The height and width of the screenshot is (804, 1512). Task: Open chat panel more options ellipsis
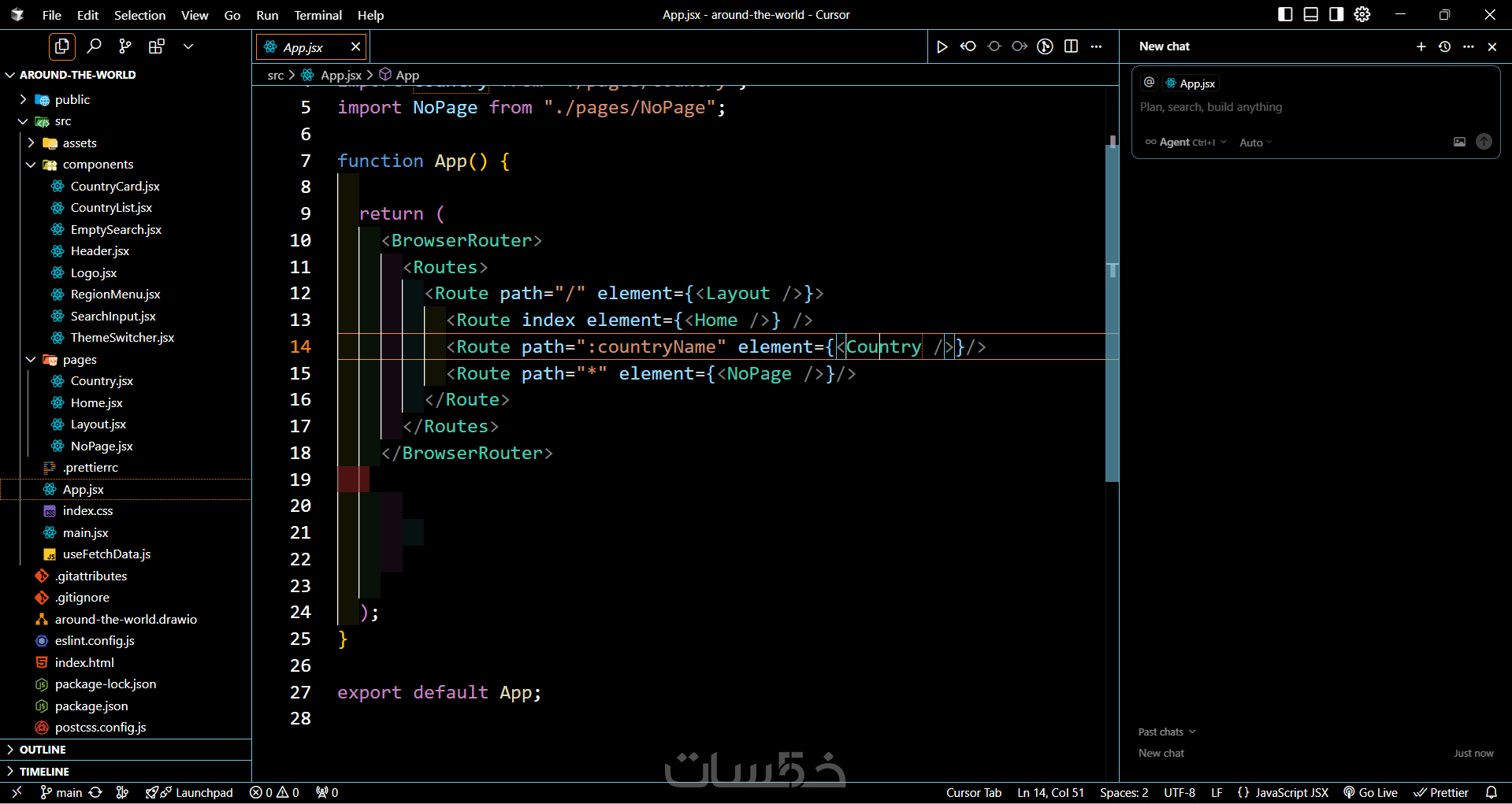pos(1469,46)
